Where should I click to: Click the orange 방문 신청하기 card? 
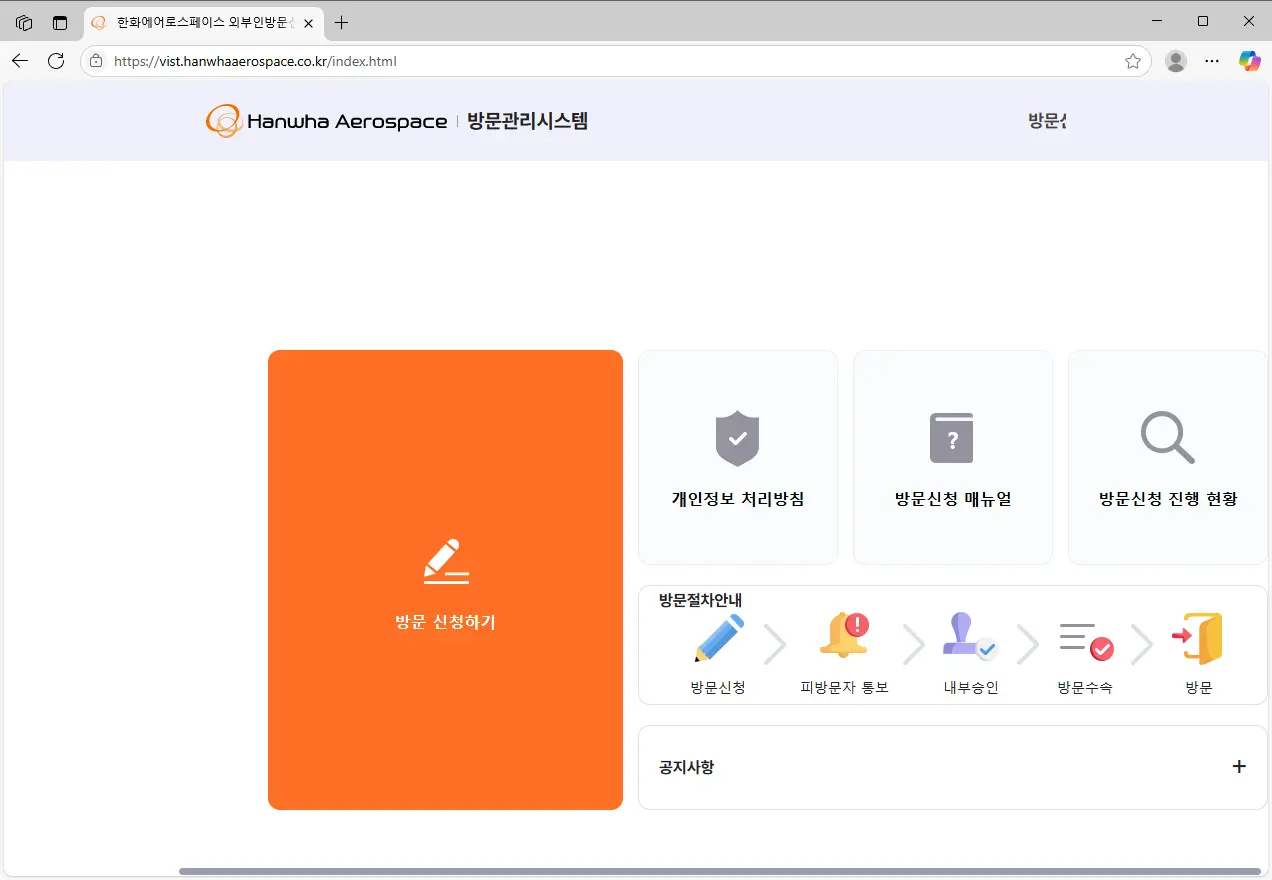click(x=445, y=580)
